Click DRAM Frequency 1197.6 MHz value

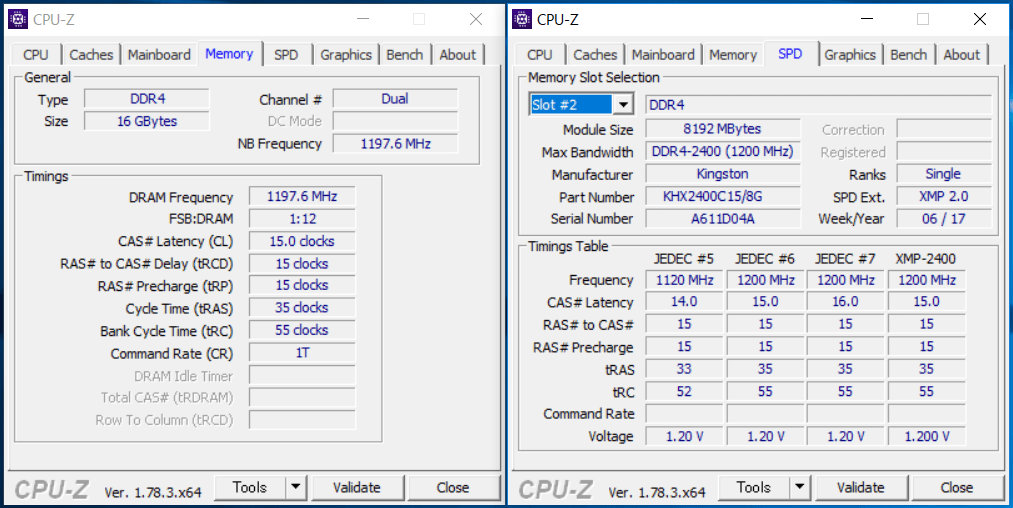[x=302, y=196]
